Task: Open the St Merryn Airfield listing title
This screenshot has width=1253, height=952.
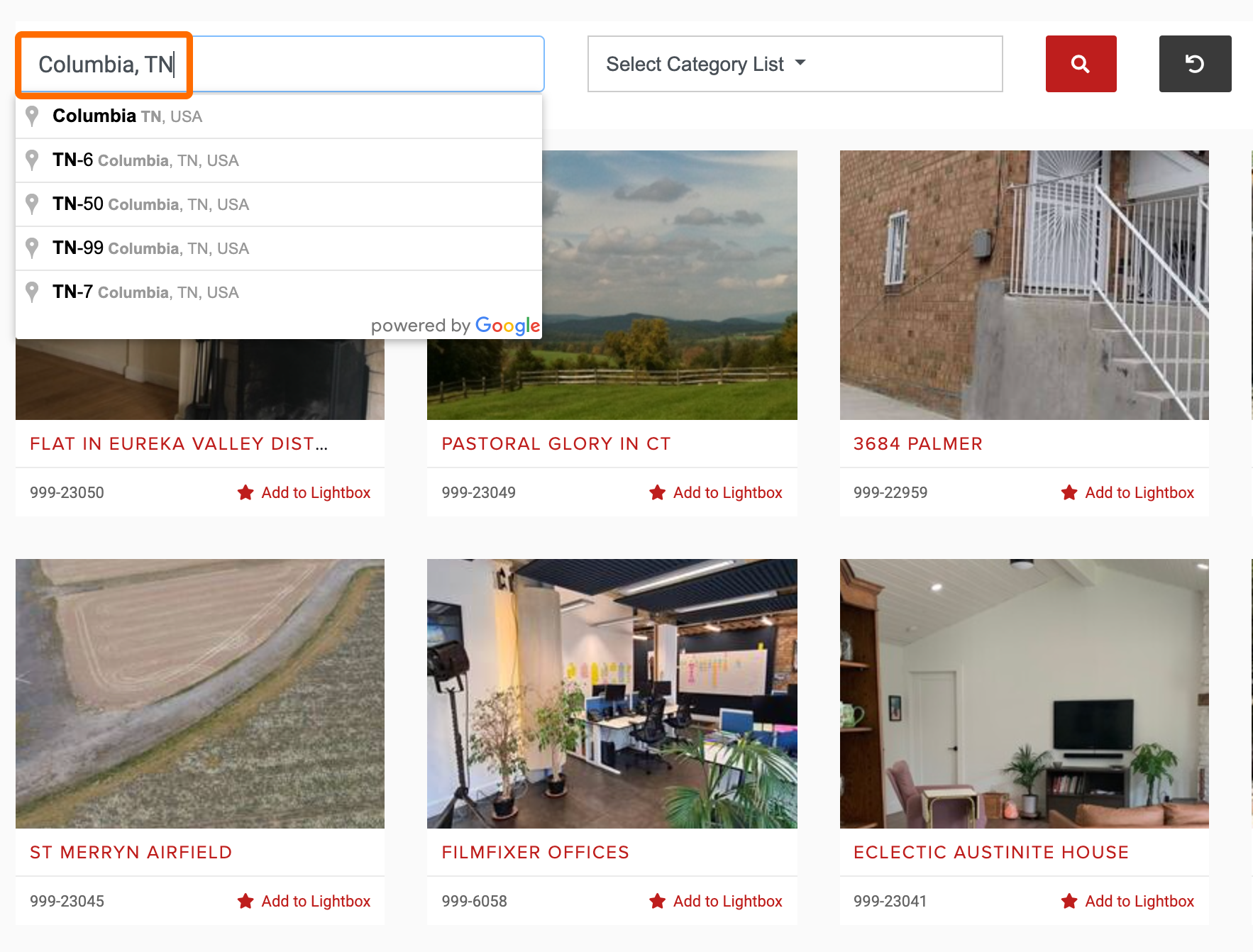Action: (x=131, y=852)
